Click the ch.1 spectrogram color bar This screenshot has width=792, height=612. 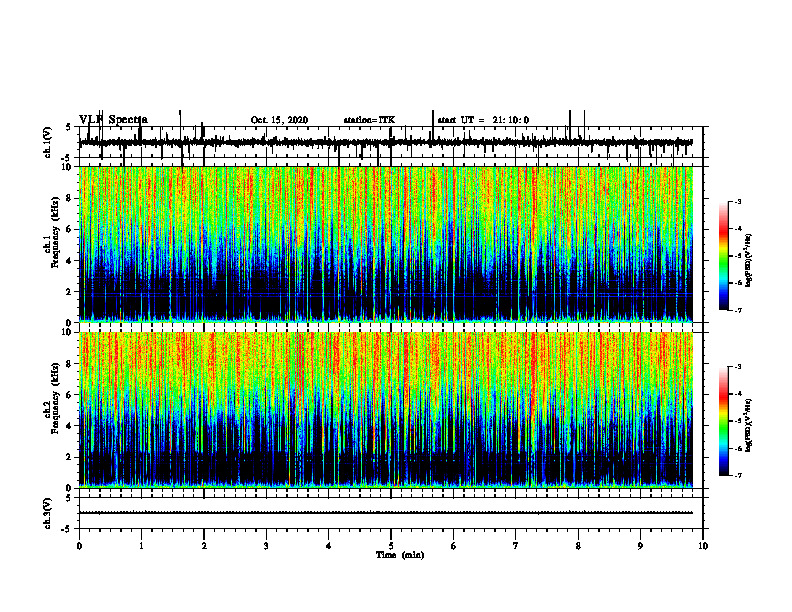(x=723, y=256)
